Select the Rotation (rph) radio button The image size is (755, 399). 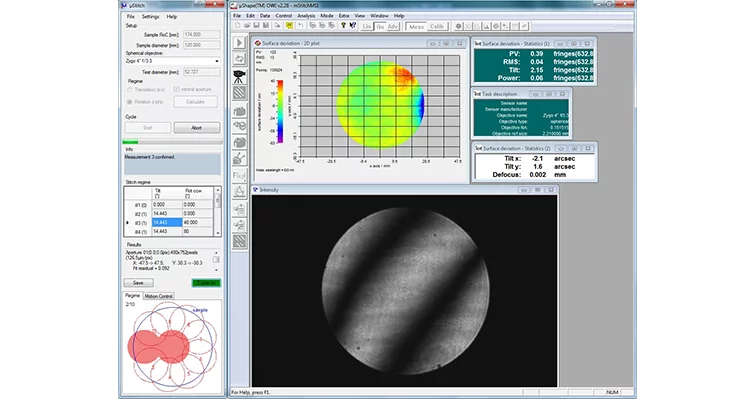130,102
